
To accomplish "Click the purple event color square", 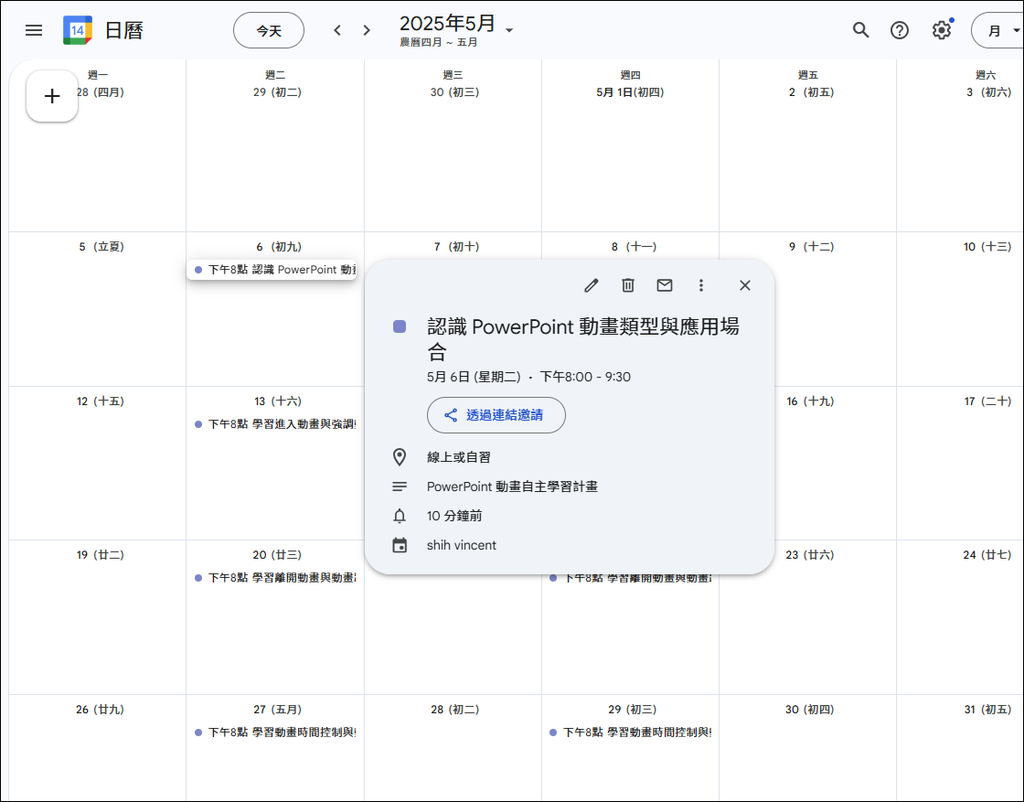I will 400,327.
